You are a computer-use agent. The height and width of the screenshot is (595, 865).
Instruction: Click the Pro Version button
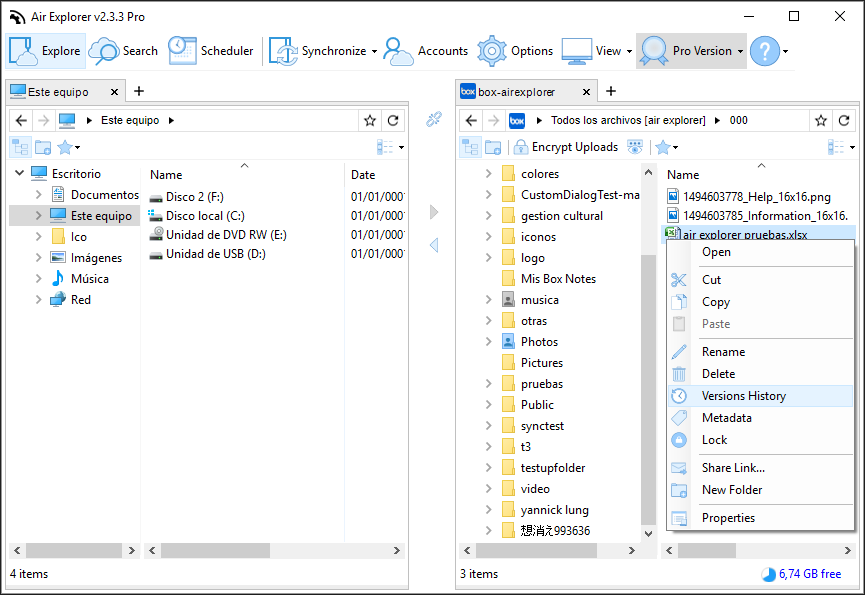686,51
